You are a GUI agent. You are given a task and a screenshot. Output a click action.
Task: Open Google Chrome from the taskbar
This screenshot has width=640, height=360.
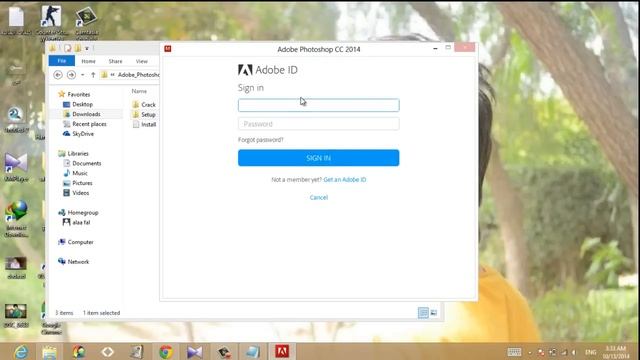pyautogui.click(x=166, y=352)
